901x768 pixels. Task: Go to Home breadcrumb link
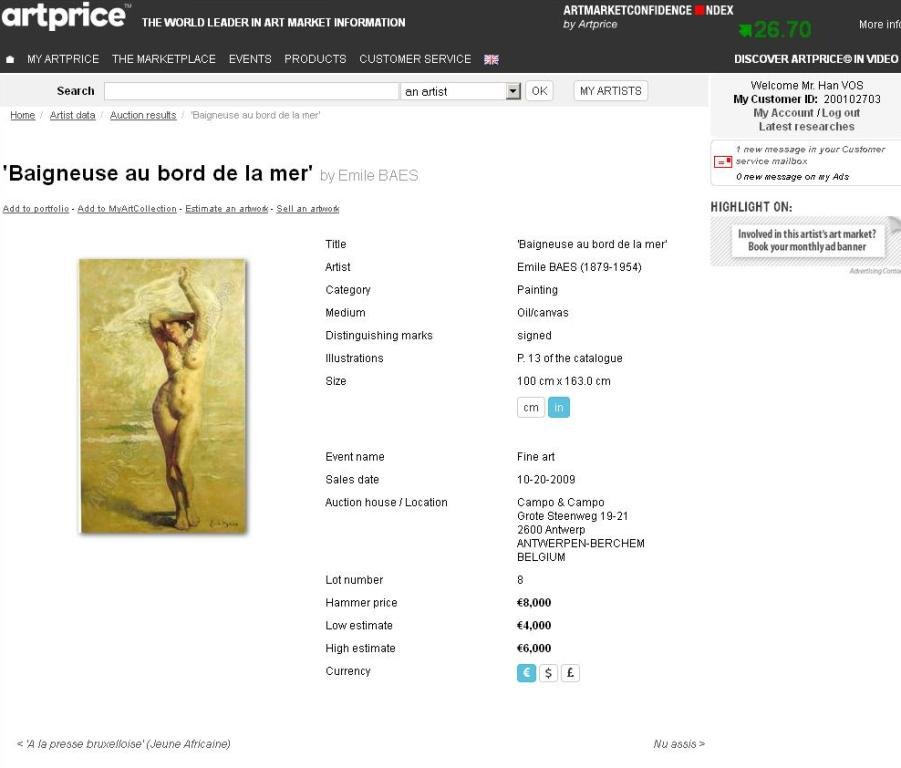(x=22, y=115)
